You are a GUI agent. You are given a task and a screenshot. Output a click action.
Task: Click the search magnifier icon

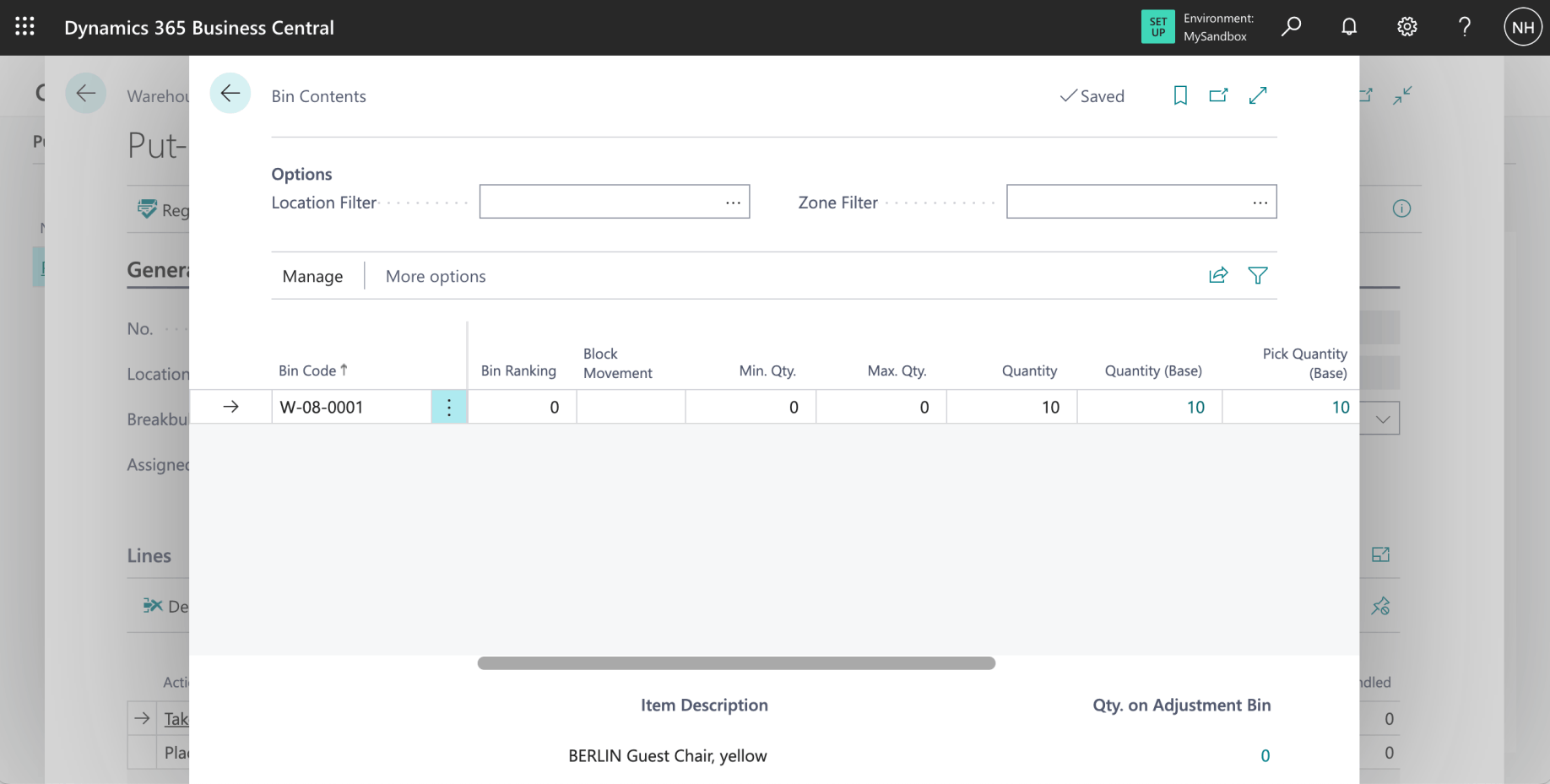pyautogui.click(x=1291, y=27)
